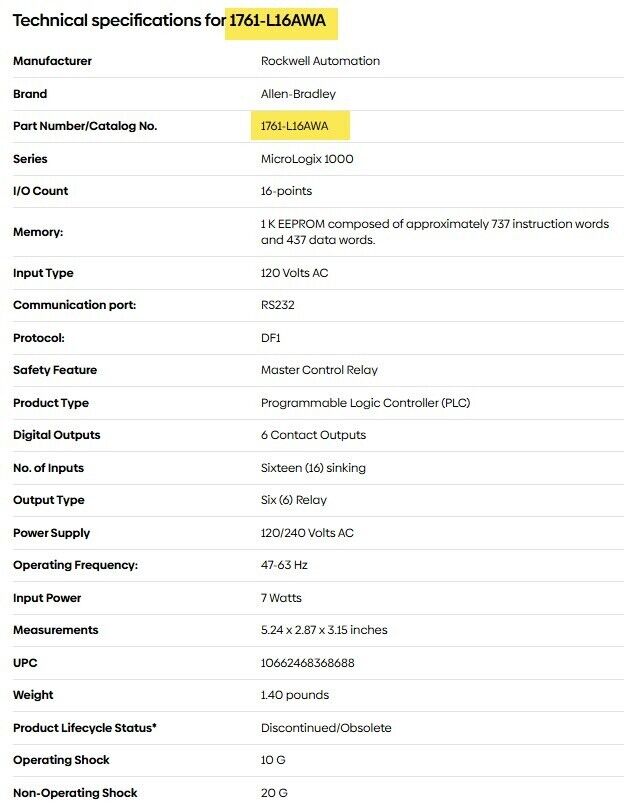
Task: Click the Master Control Relay value
Action: 319,370
